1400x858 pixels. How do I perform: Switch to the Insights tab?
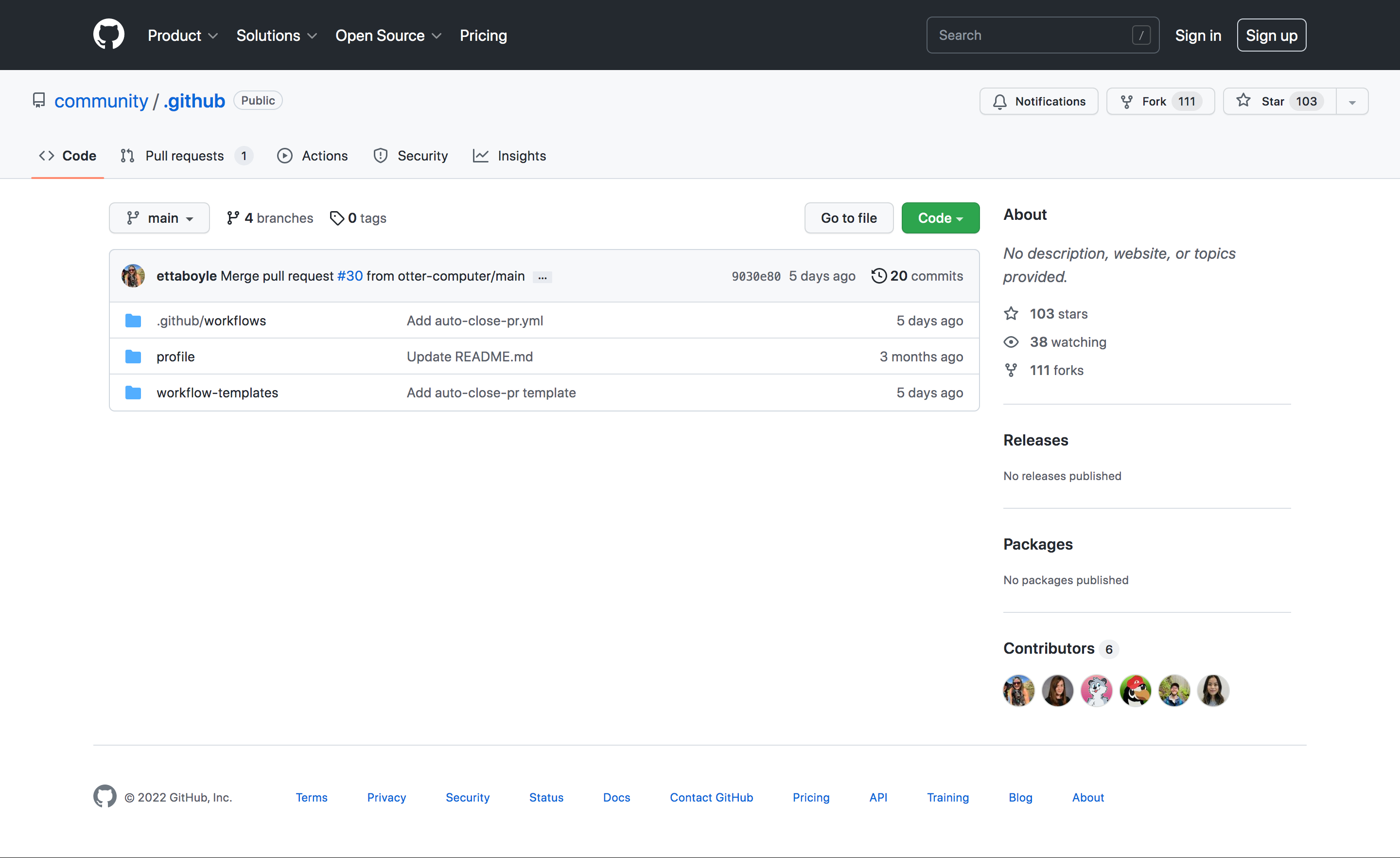(509, 156)
